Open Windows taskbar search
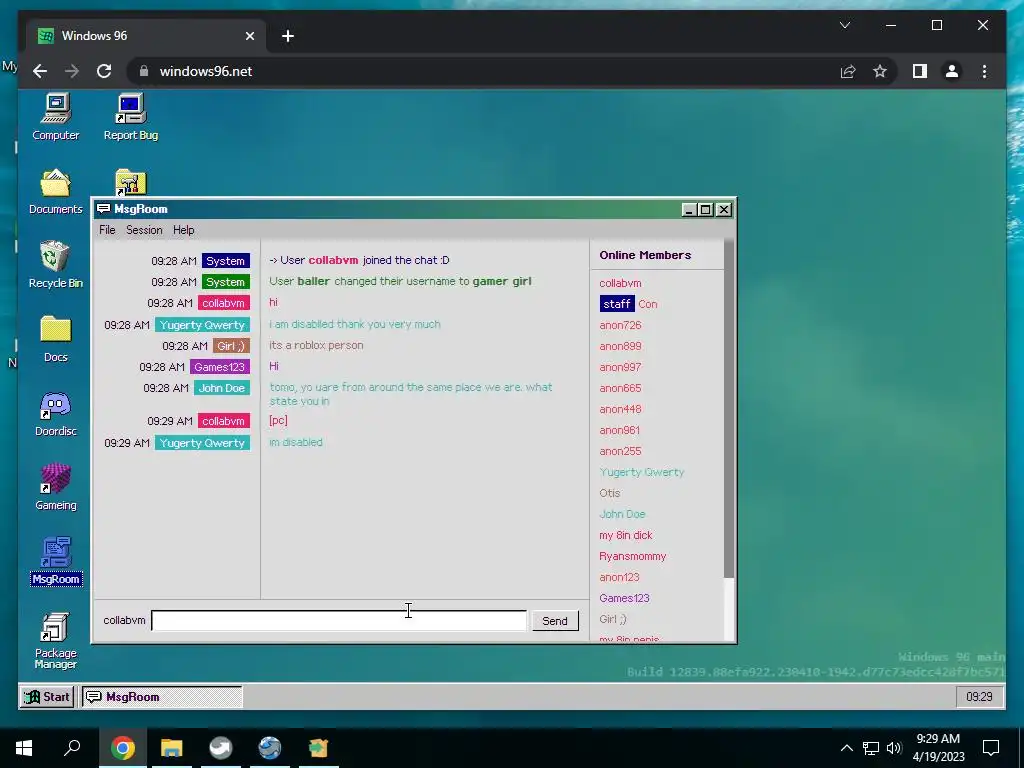 pos(72,748)
